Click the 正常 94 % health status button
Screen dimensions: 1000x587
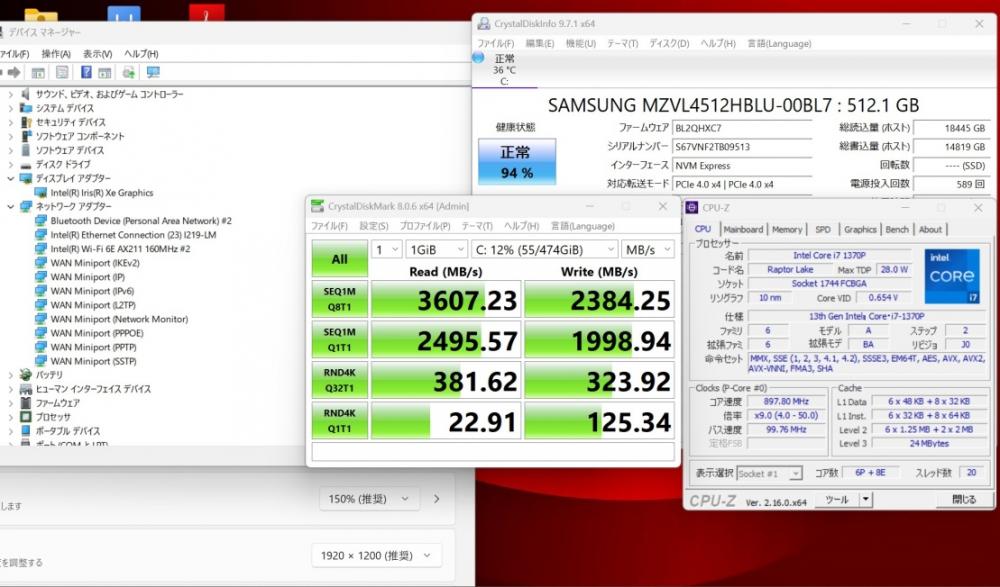click(517, 162)
